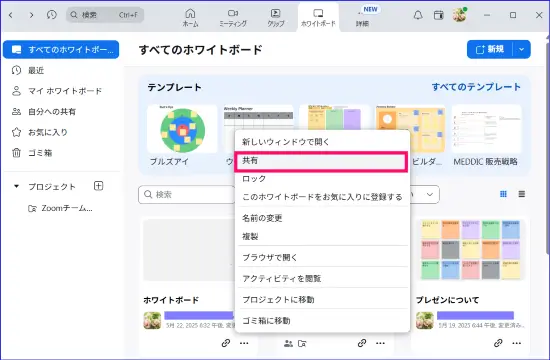
Task: Open the calendar panel icon
Action: pyautogui.click(x=438, y=15)
